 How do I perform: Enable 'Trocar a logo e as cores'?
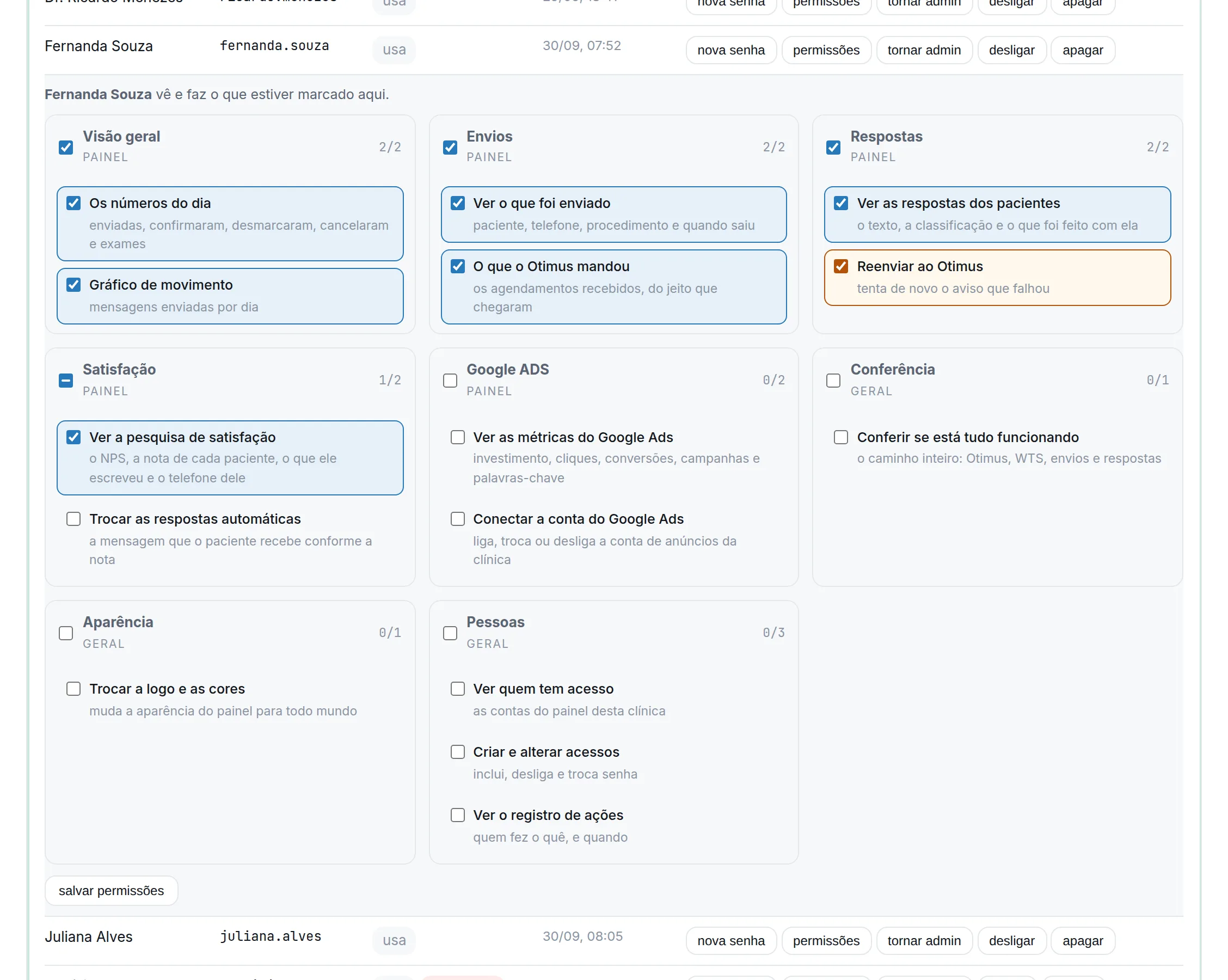73,689
